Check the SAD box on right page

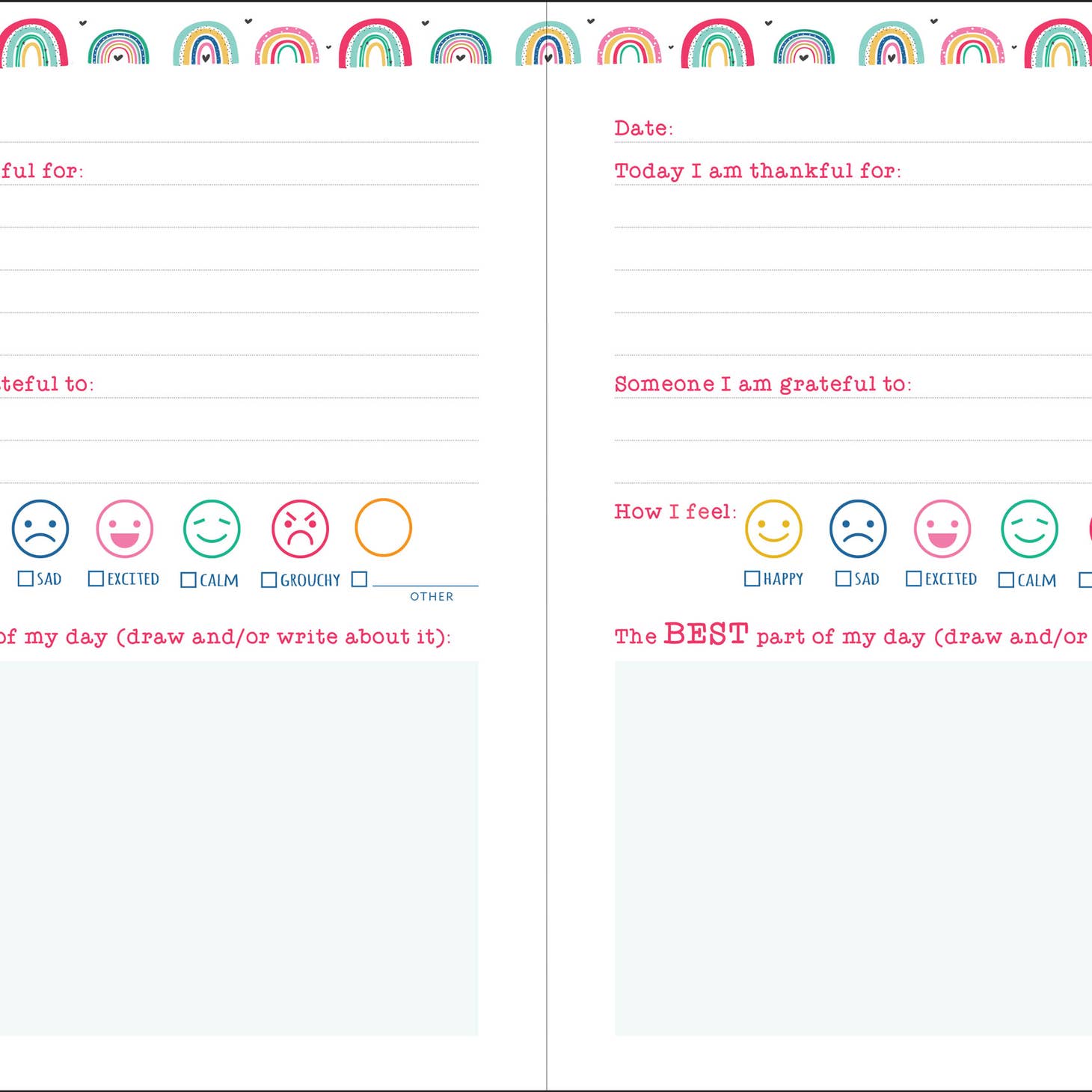[843, 579]
